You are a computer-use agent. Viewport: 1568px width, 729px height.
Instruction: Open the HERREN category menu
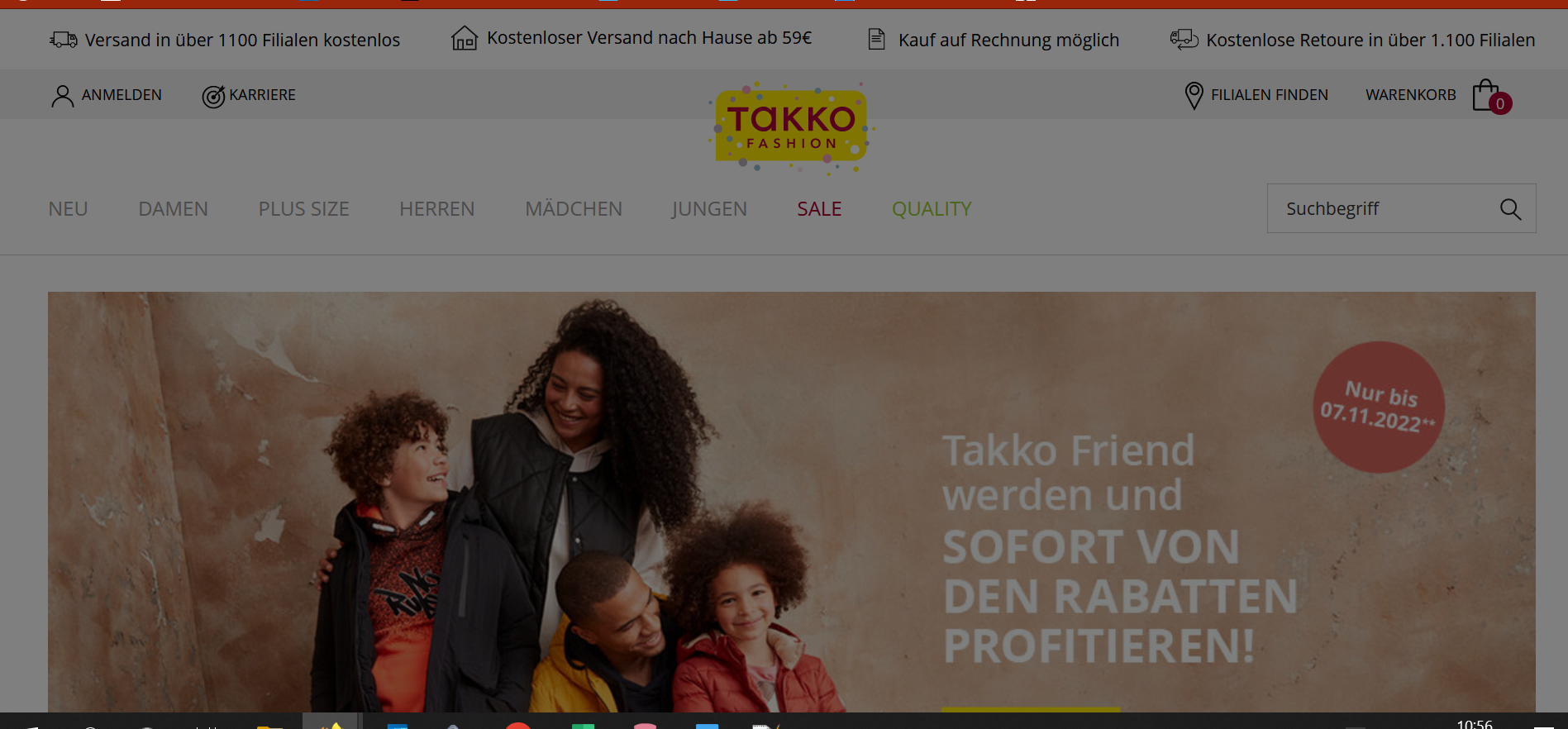(437, 209)
